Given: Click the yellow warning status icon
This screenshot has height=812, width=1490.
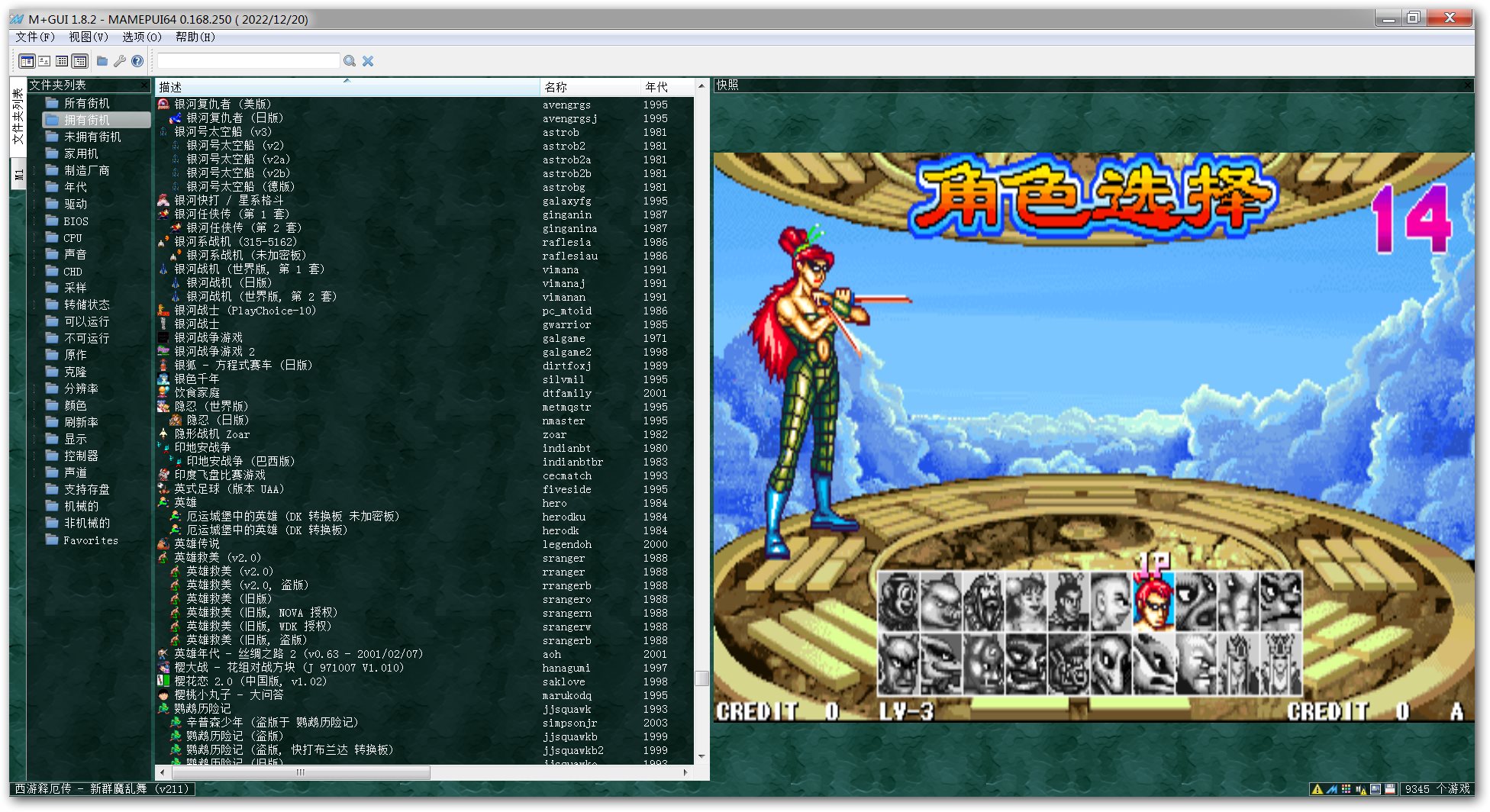Looking at the screenshot, I should tap(1317, 789).
